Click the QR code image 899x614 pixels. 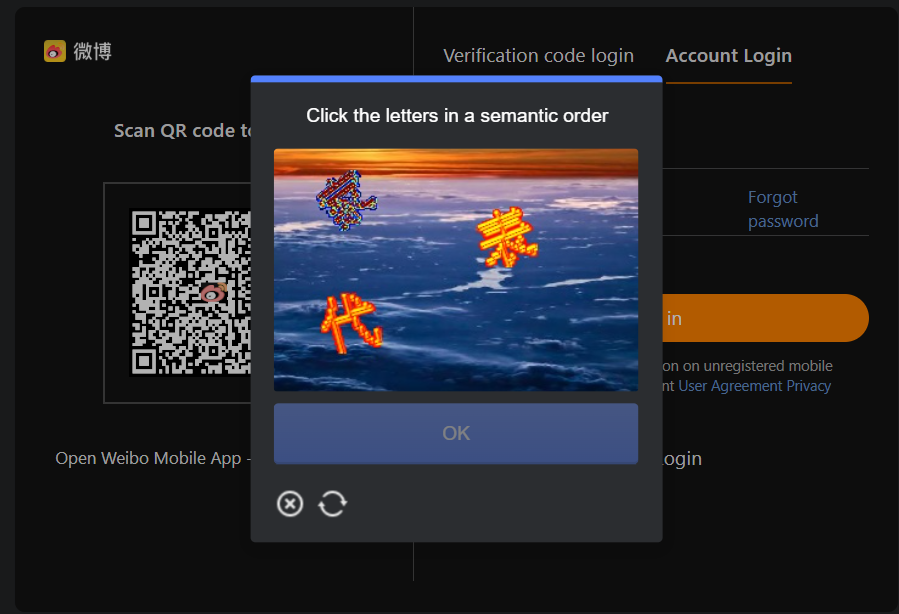point(191,292)
